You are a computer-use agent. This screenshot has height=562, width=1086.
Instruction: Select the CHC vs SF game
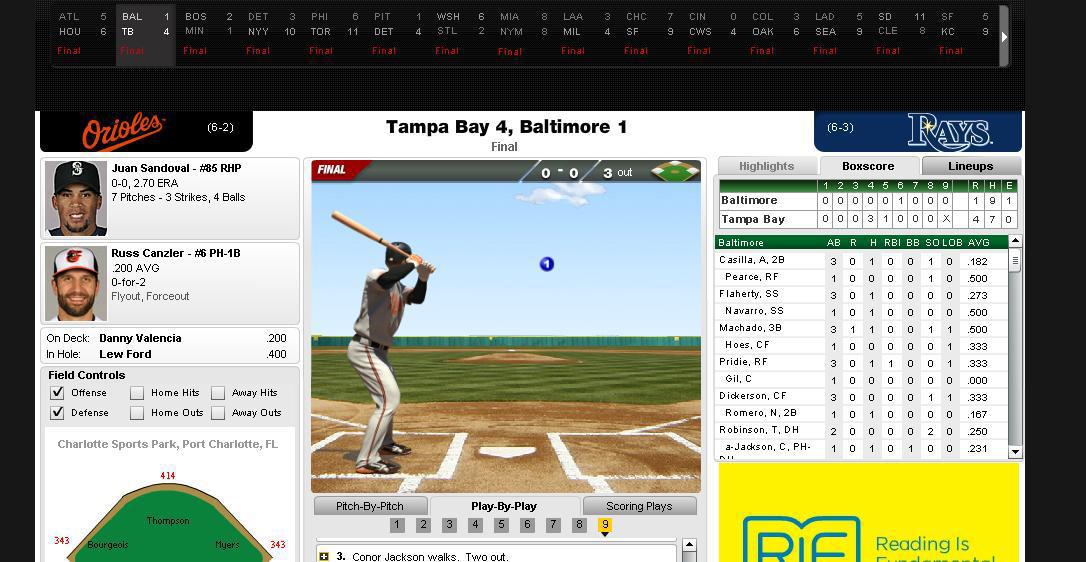tap(650, 33)
